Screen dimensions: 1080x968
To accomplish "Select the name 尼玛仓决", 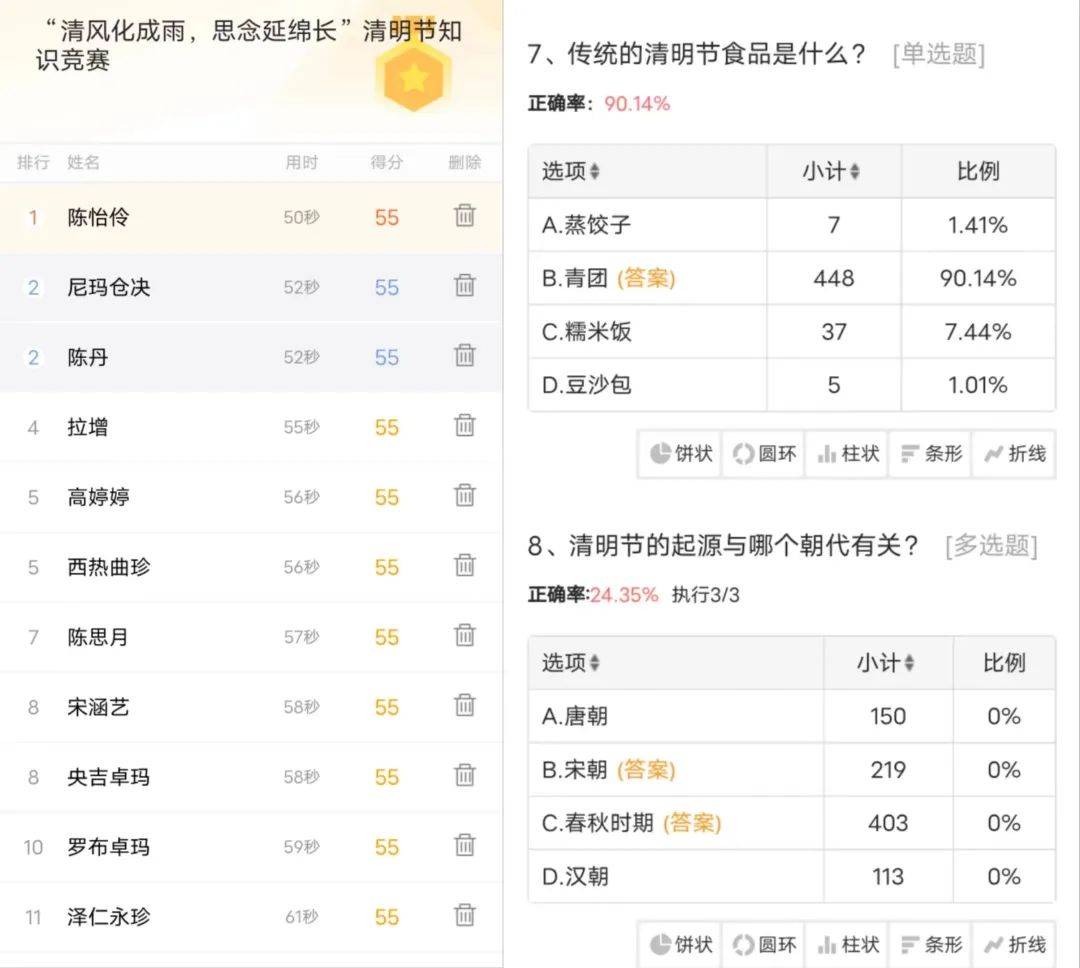I will pos(108,287).
